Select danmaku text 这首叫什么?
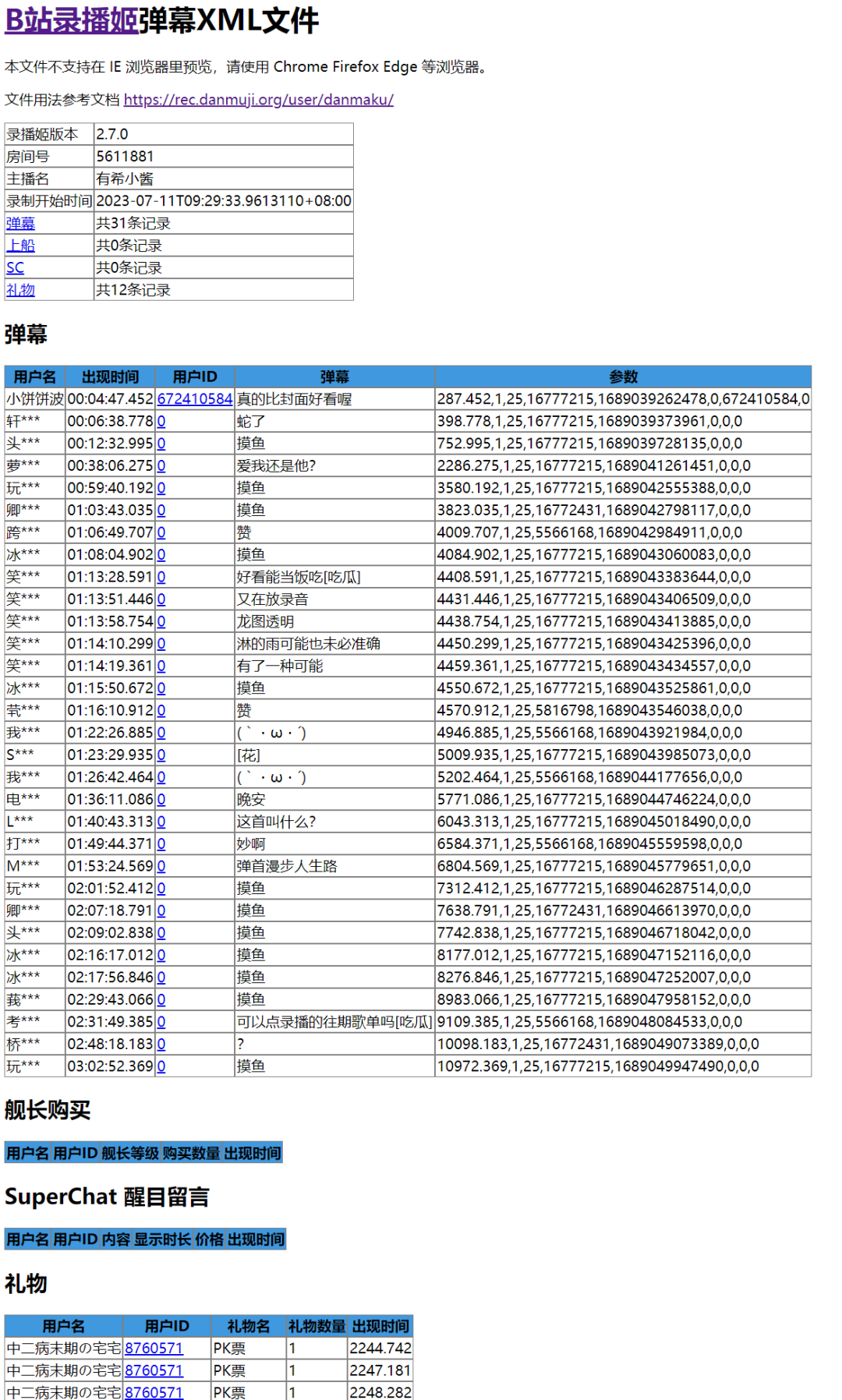Viewport: 842px width, 1400px height. coord(276,822)
